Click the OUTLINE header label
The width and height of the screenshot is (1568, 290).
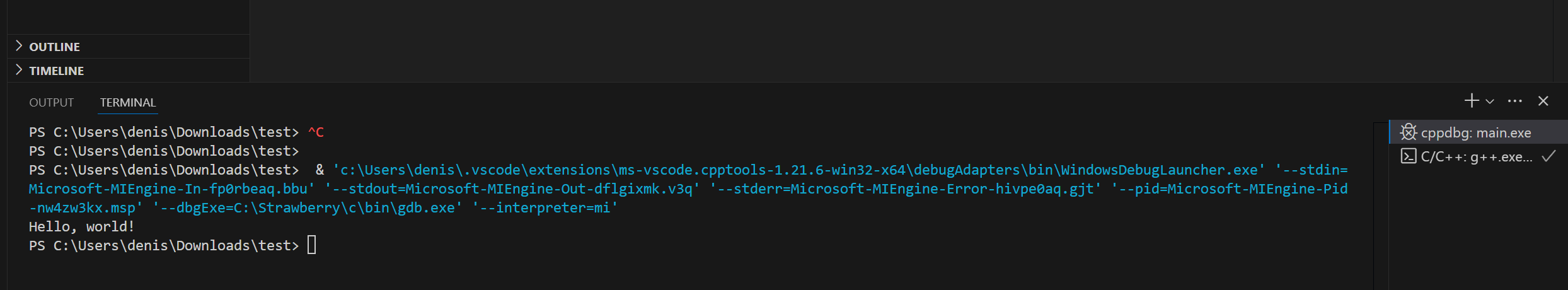[x=55, y=47]
